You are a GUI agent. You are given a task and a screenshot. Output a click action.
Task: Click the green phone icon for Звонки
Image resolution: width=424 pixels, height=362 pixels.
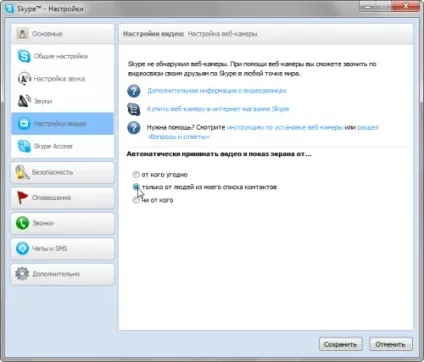click(22, 223)
